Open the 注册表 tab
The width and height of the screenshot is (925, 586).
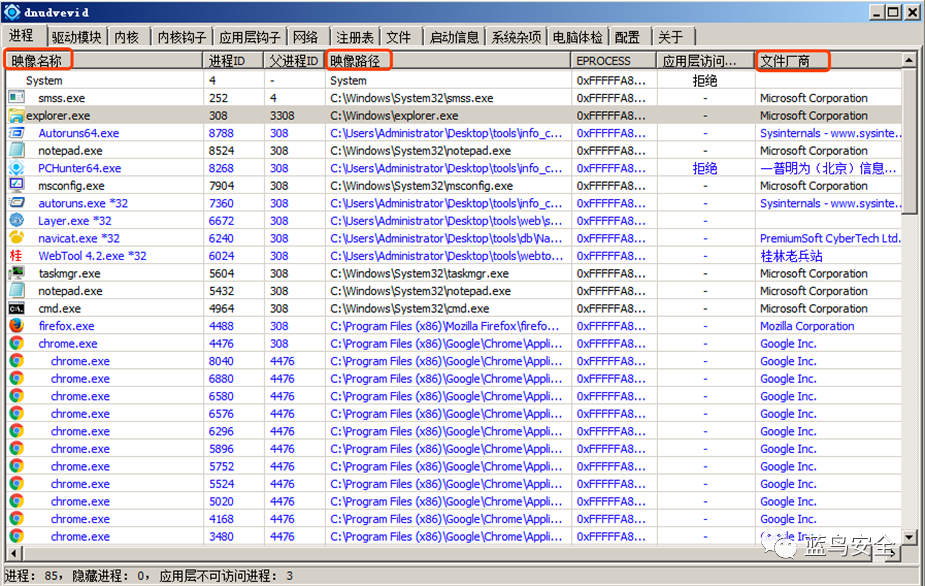(x=355, y=37)
